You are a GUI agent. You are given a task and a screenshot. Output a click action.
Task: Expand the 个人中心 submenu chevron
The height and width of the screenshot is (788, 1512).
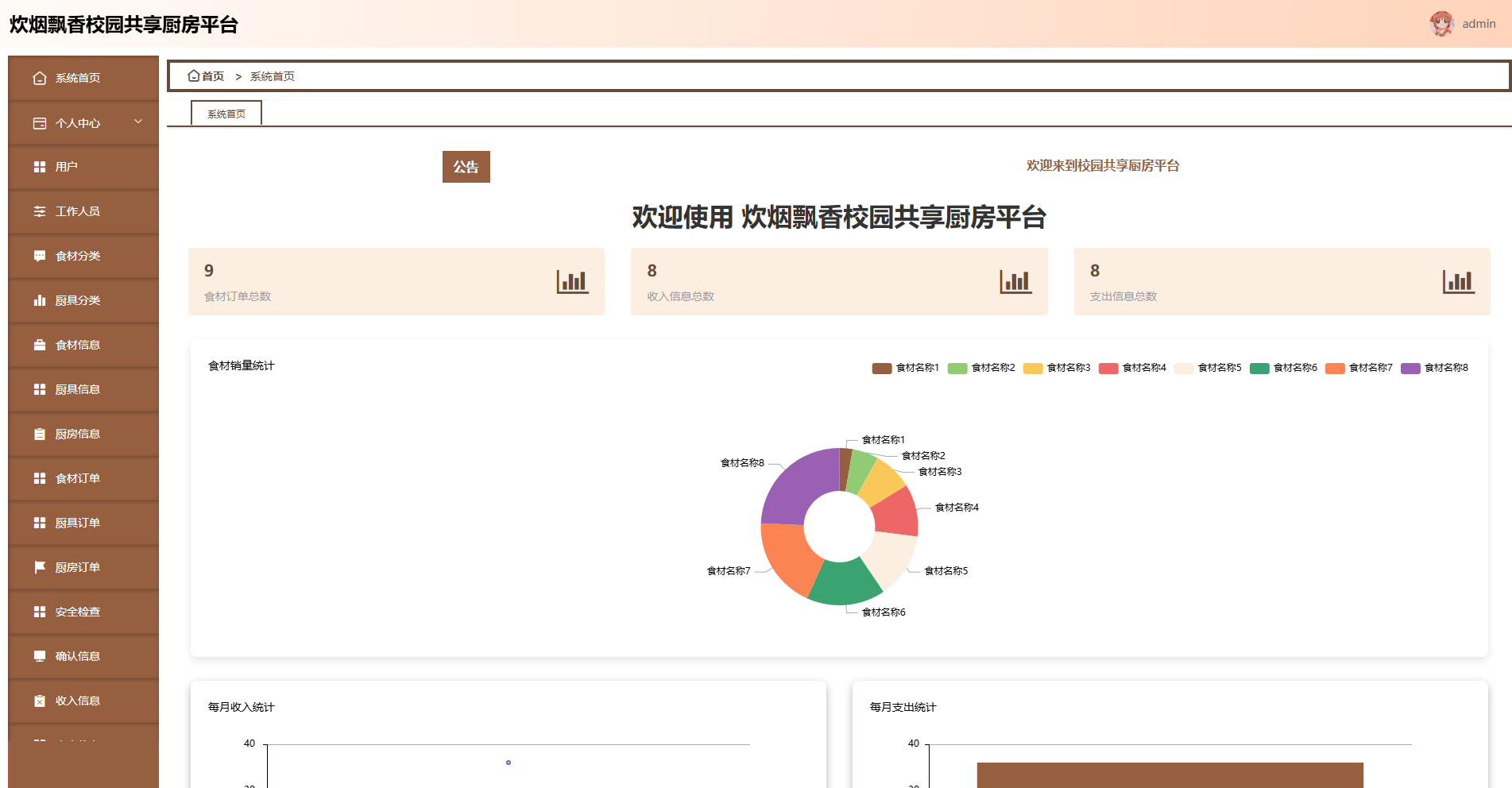coord(138,122)
